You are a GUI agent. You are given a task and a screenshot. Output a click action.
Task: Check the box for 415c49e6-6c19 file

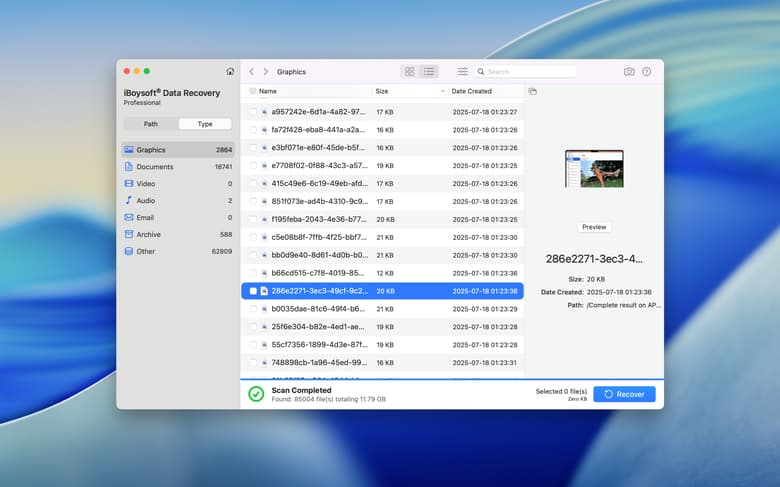[x=253, y=184]
